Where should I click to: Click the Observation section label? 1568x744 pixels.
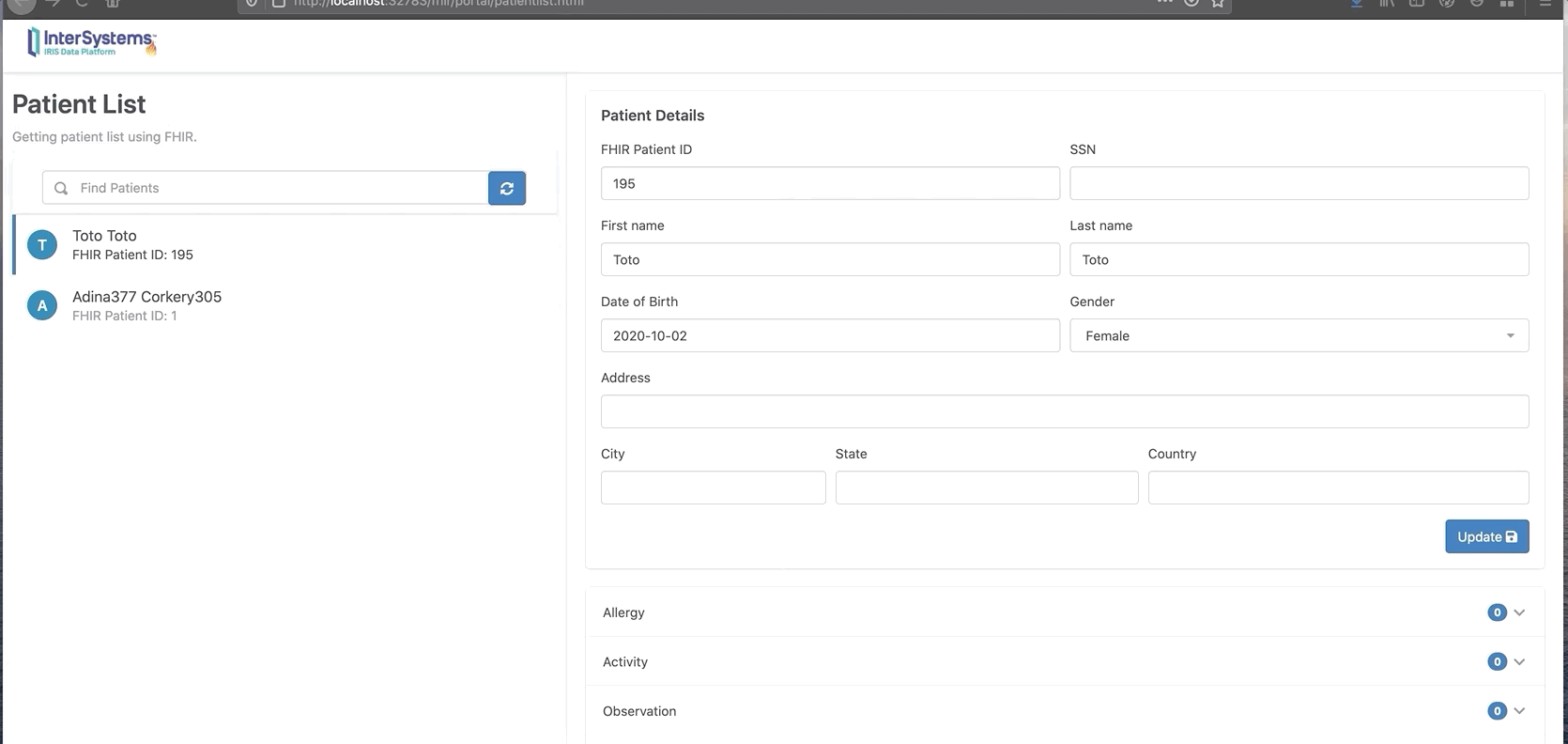[639, 711]
